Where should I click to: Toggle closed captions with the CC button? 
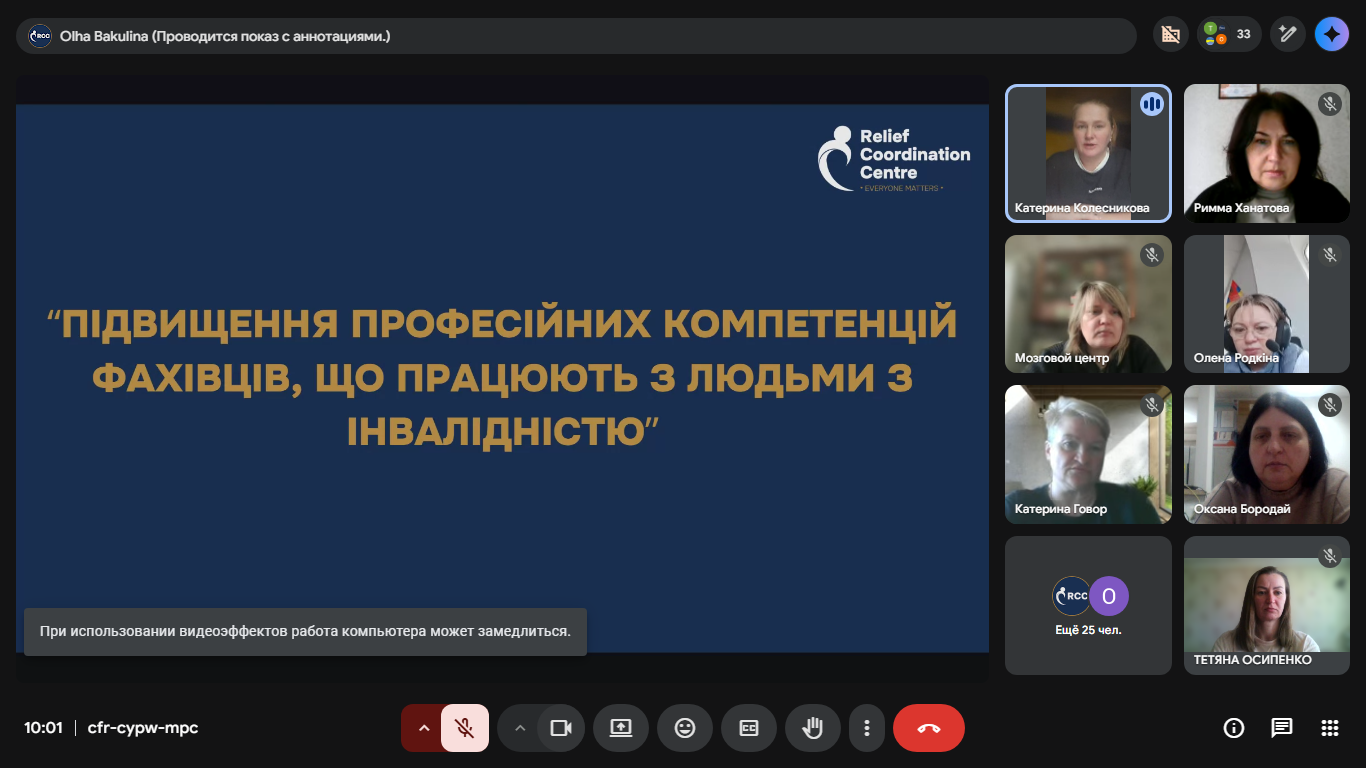point(749,728)
